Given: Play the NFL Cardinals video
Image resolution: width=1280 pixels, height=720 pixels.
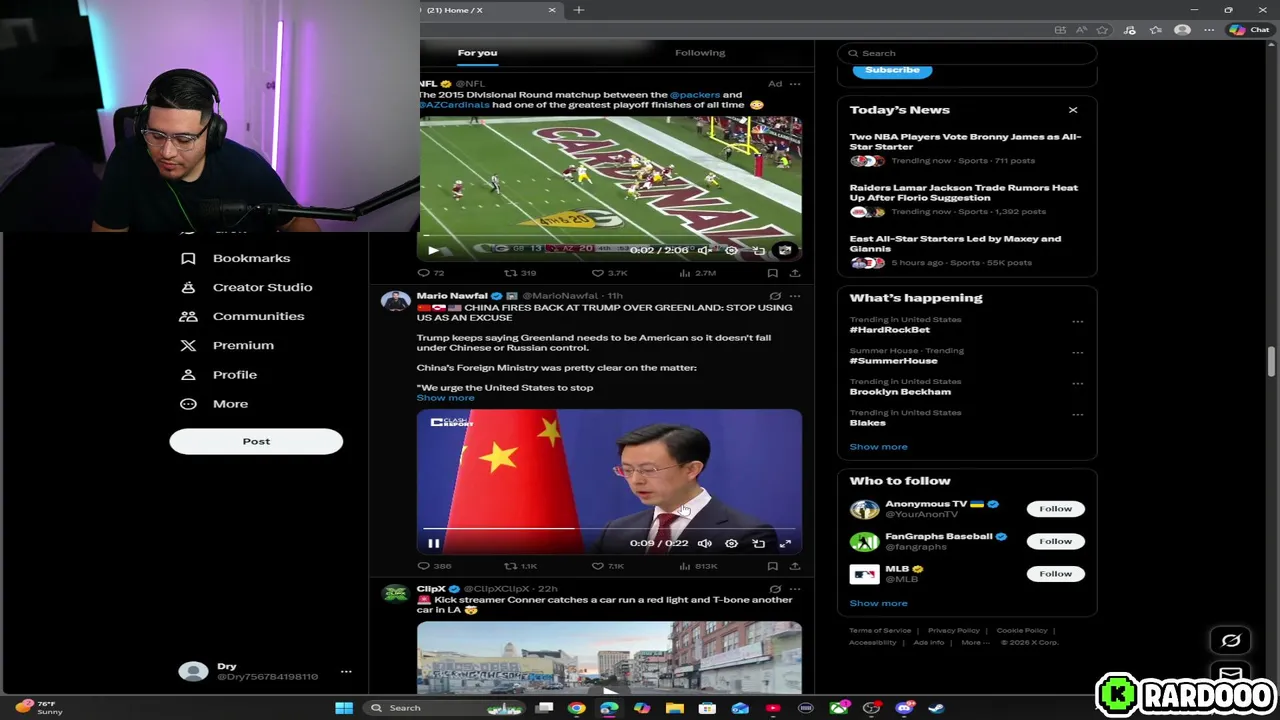Looking at the screenshot, I should point(433,250).
